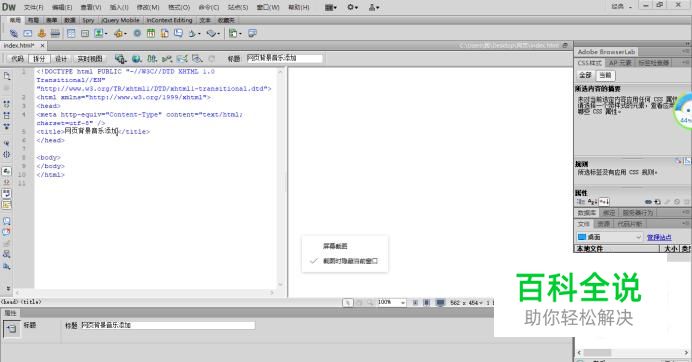Image resolution: width=692 pixels, height=362 pixels.
Task: Click the Files panel horizontal scrollbar
Action: point(633,353)
